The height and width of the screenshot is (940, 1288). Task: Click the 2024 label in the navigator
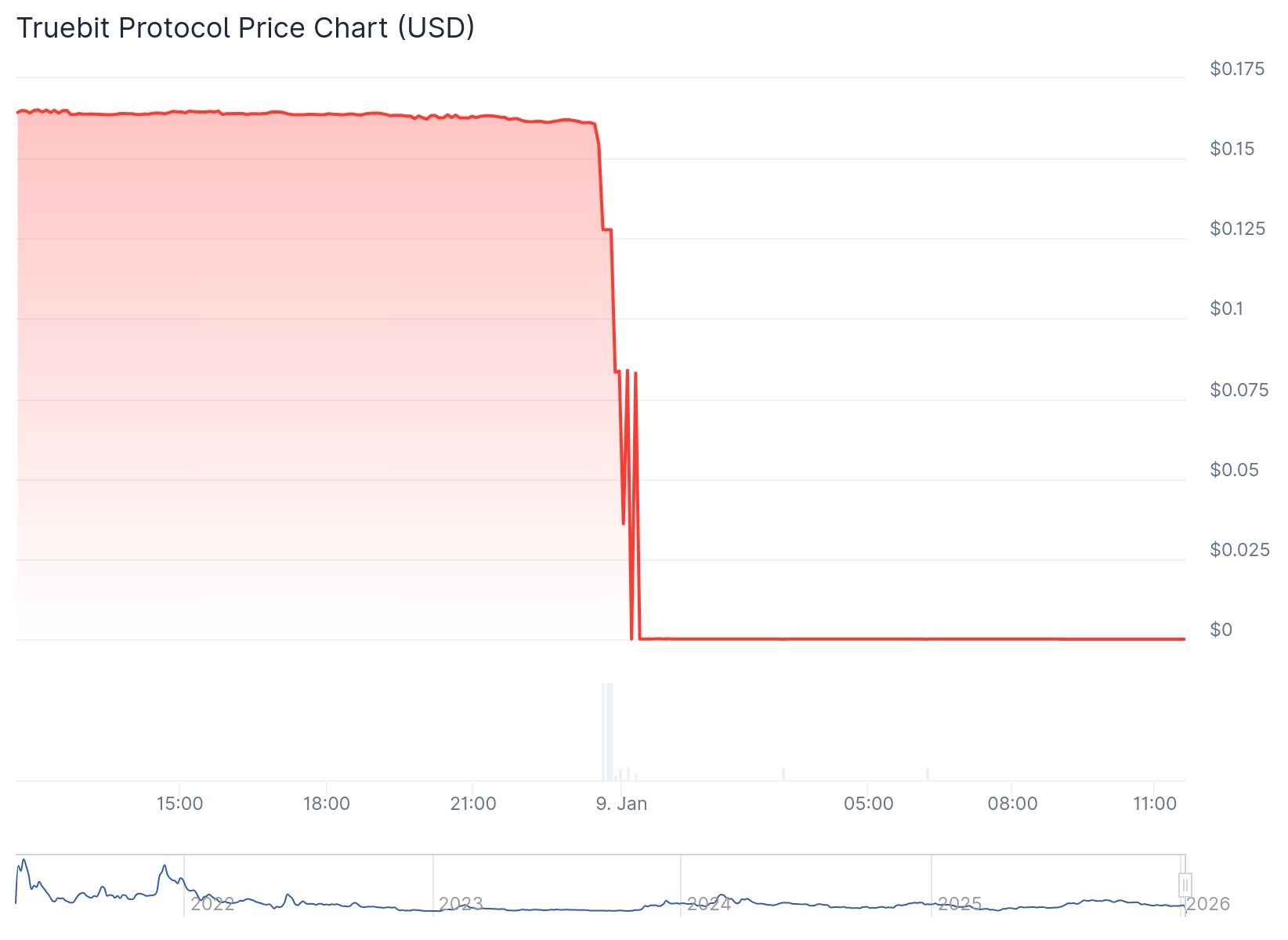pos(709,904)
